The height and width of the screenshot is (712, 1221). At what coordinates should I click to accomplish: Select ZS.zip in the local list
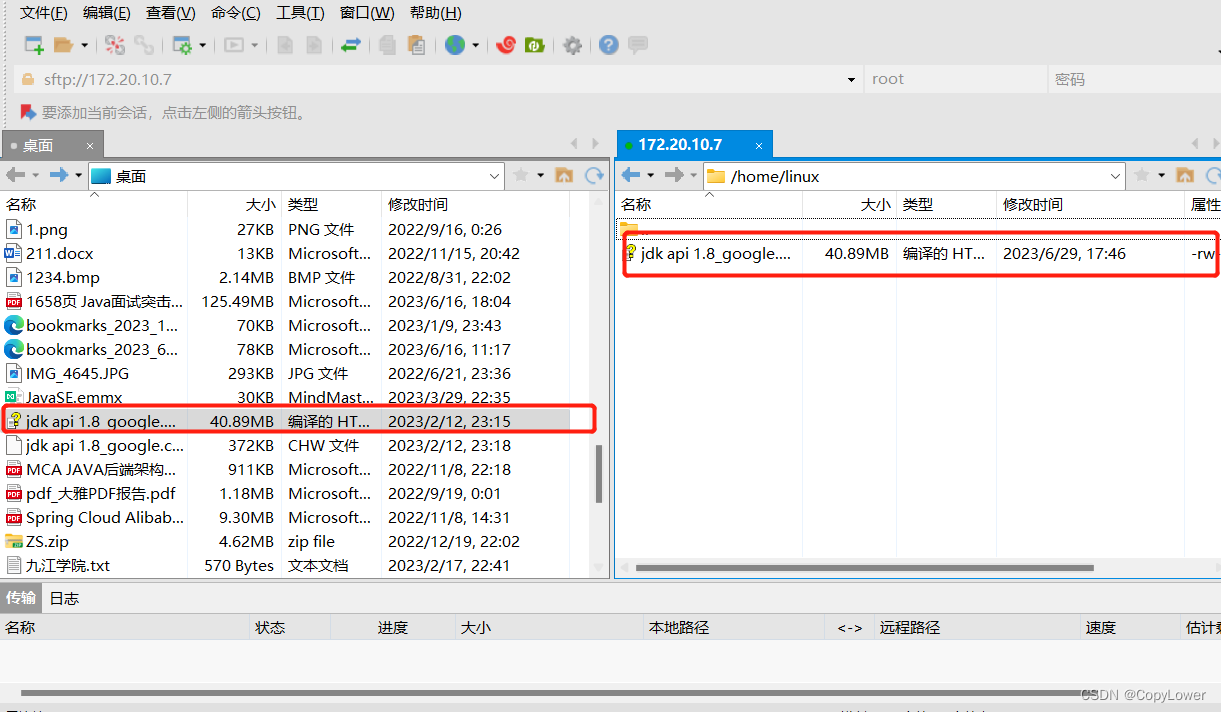[286, 541]
